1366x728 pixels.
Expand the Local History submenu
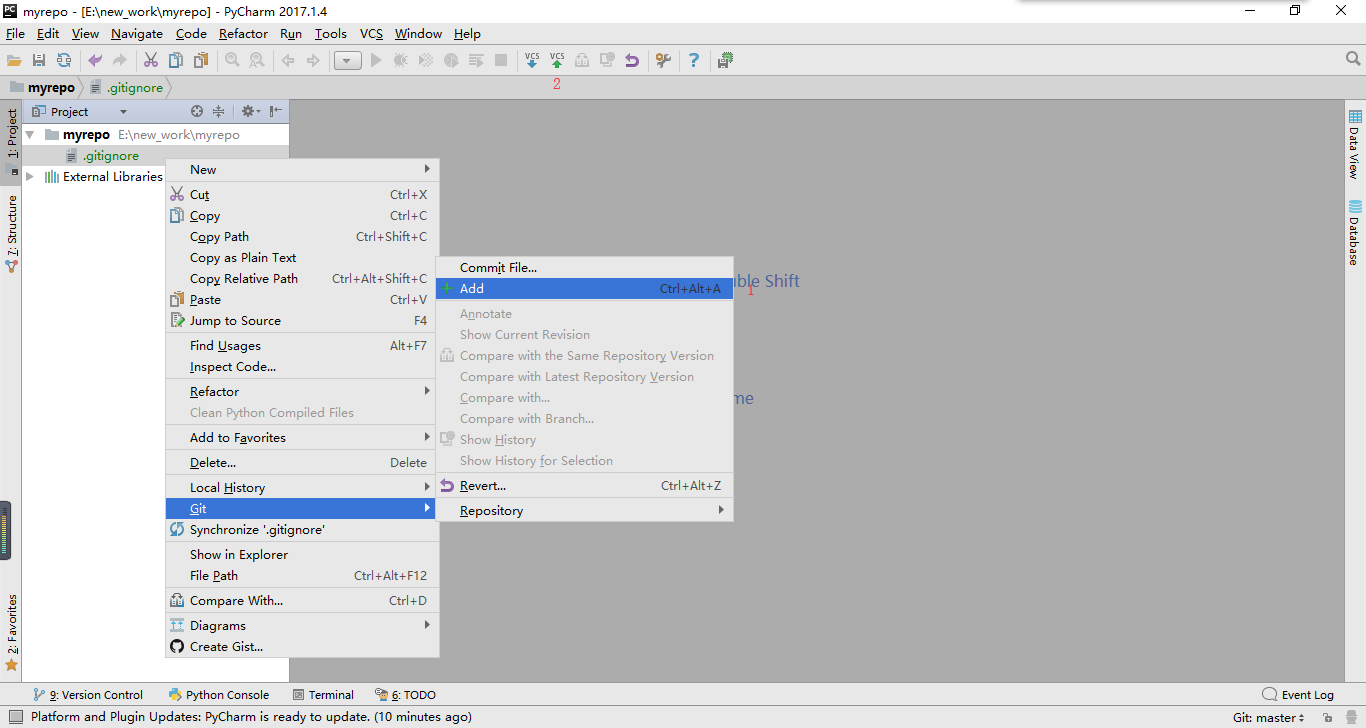coord(302,488)
